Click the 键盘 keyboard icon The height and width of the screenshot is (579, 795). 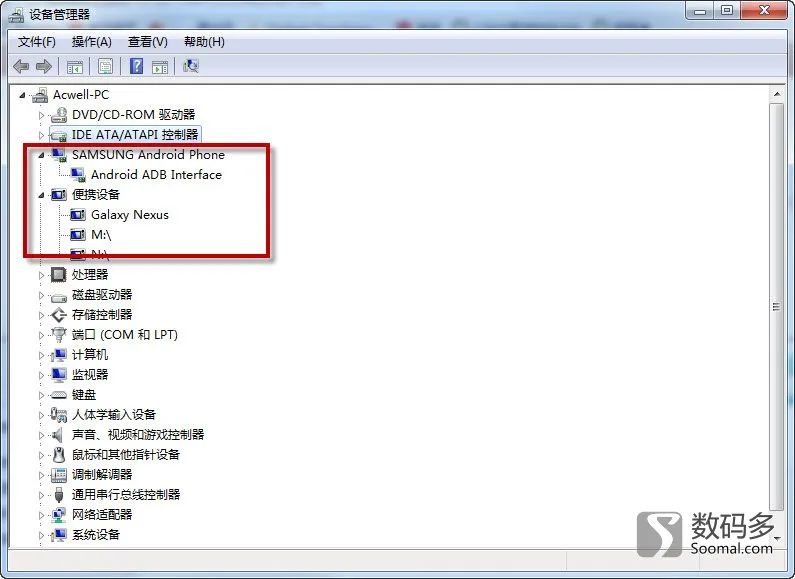coord(59,395)
